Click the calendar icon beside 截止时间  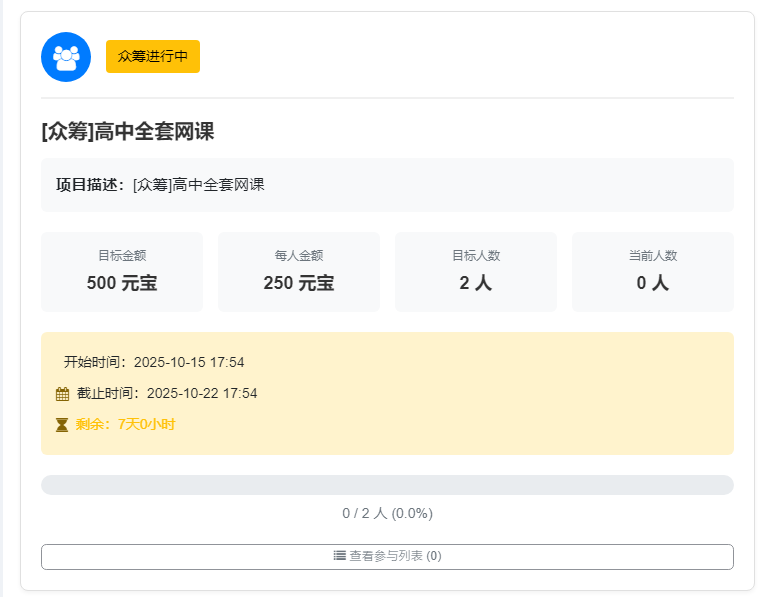pos(62,394)
